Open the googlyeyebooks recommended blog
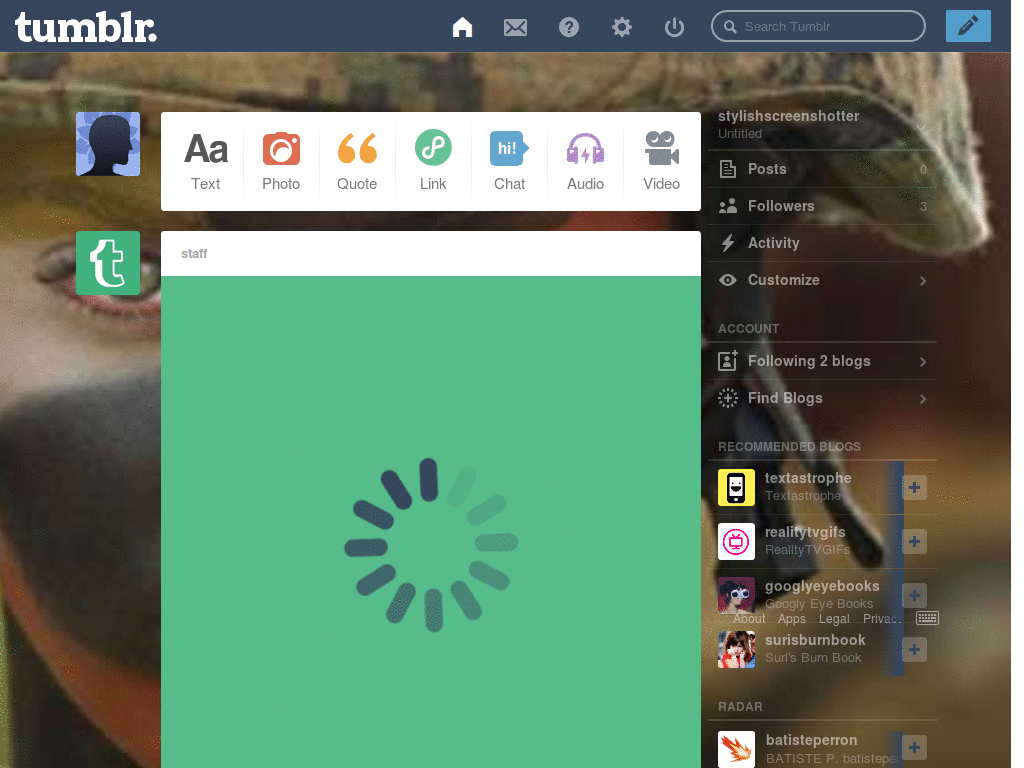 coord(822,586)
